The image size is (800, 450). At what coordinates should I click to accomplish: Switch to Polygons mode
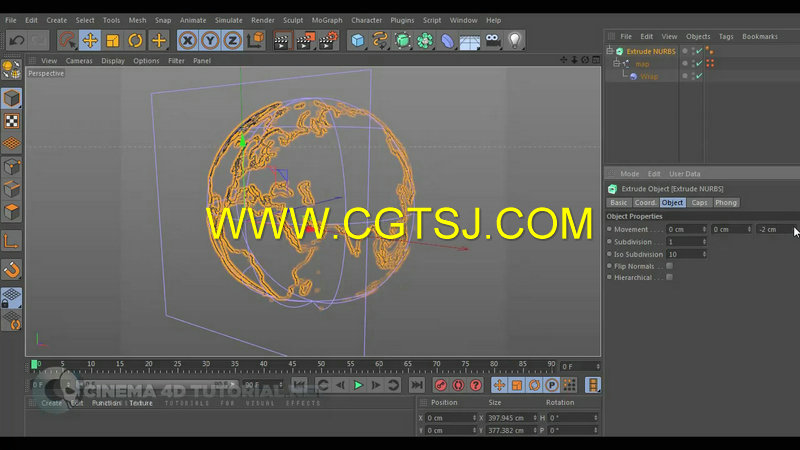pos(12,212)
